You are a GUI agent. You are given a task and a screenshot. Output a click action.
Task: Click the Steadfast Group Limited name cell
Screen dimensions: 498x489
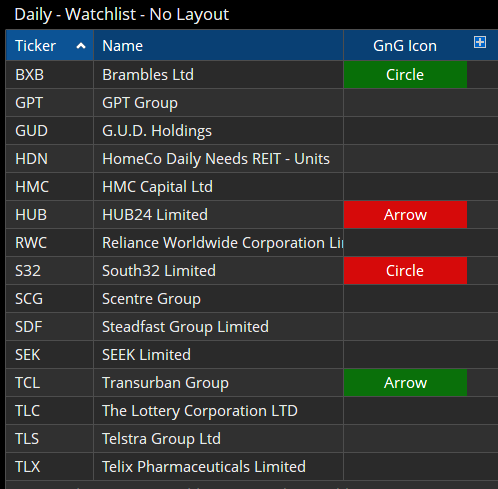pos(218,327)
